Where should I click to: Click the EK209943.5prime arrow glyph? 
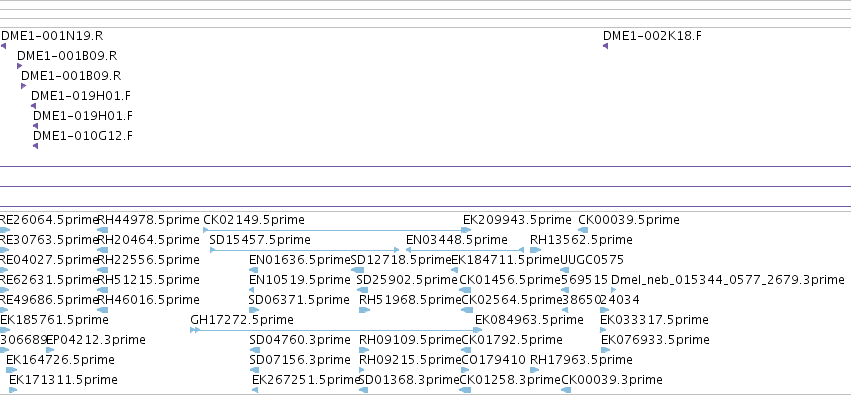click(x=467, y=230)
